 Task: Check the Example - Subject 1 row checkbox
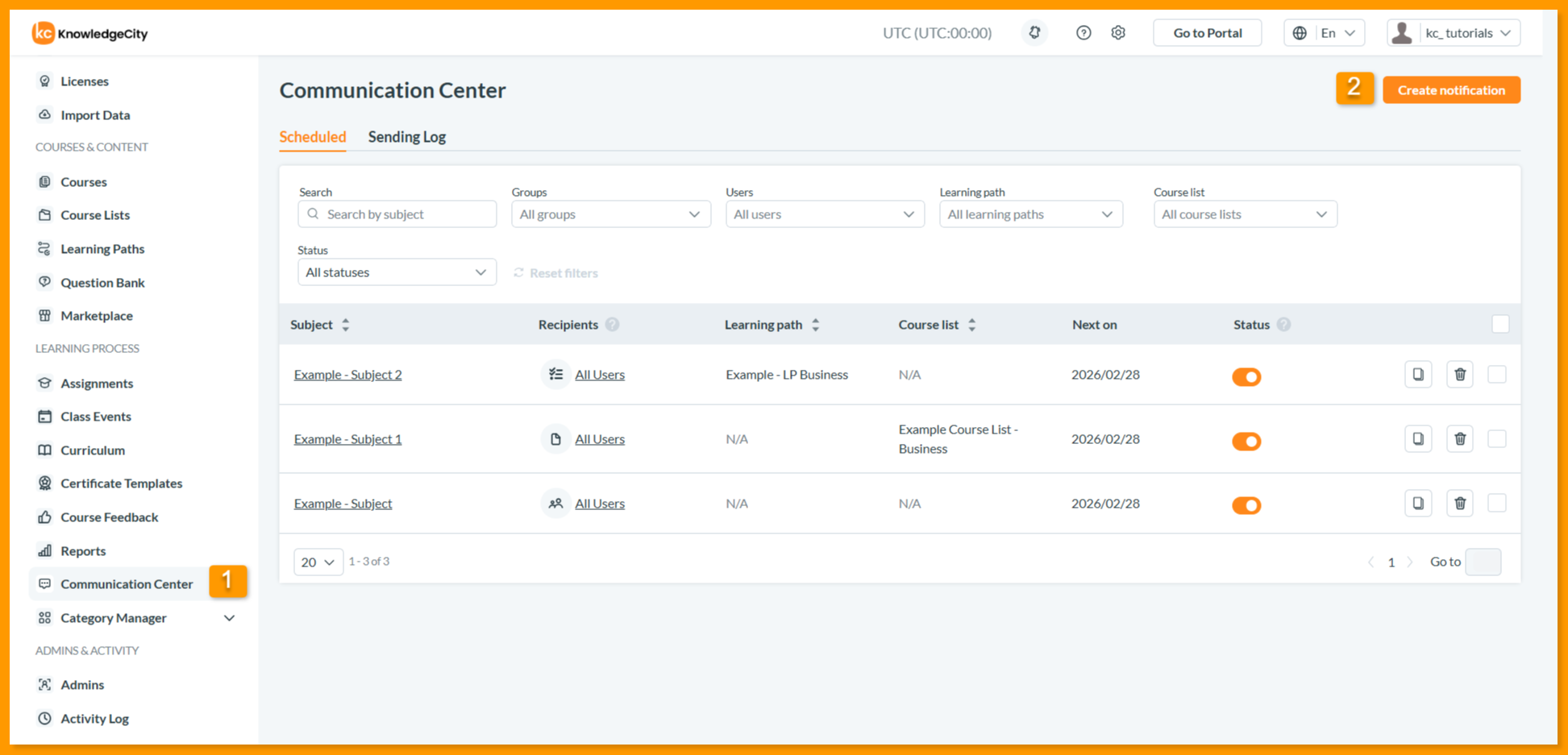[1497, 439]
